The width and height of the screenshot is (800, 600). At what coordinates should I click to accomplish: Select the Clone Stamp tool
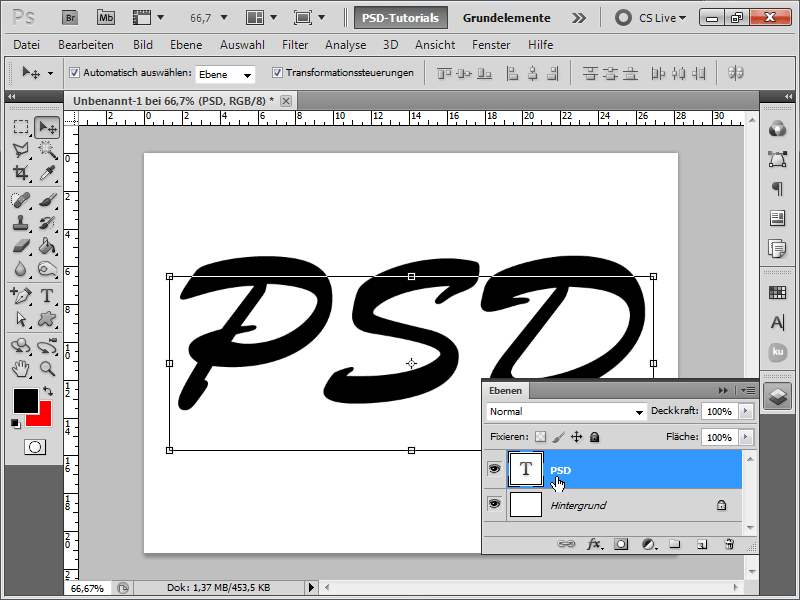(x=20, y=223)
